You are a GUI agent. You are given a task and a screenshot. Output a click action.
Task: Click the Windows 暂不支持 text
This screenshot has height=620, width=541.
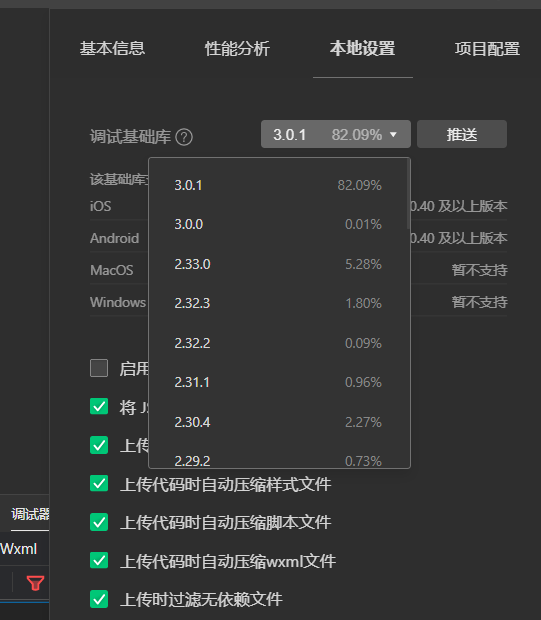[479, 302]
